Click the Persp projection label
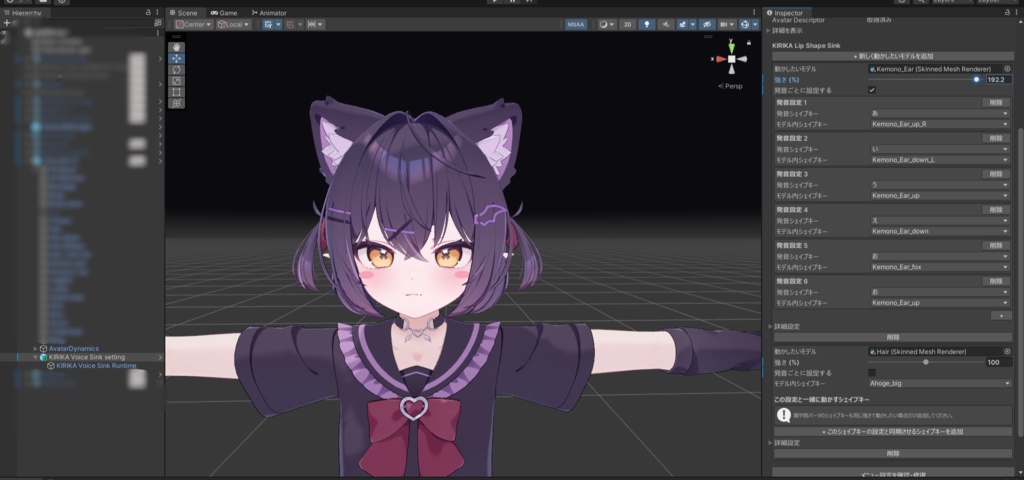1024x480 pixels. pos(733,86)
